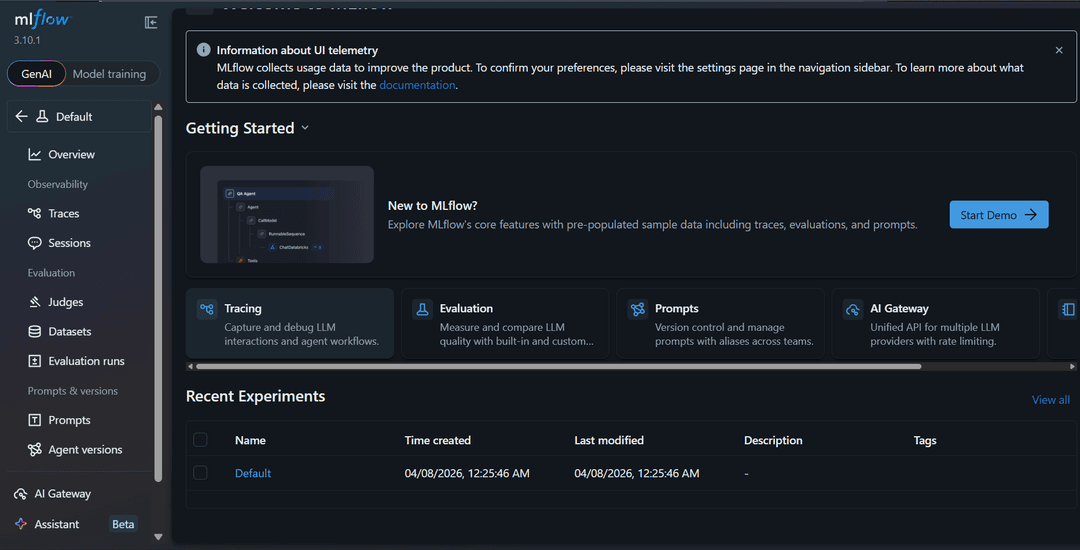Screen dimensions: 1080x550
Task: Switch to GenAI mode
Action: point(37,74)
